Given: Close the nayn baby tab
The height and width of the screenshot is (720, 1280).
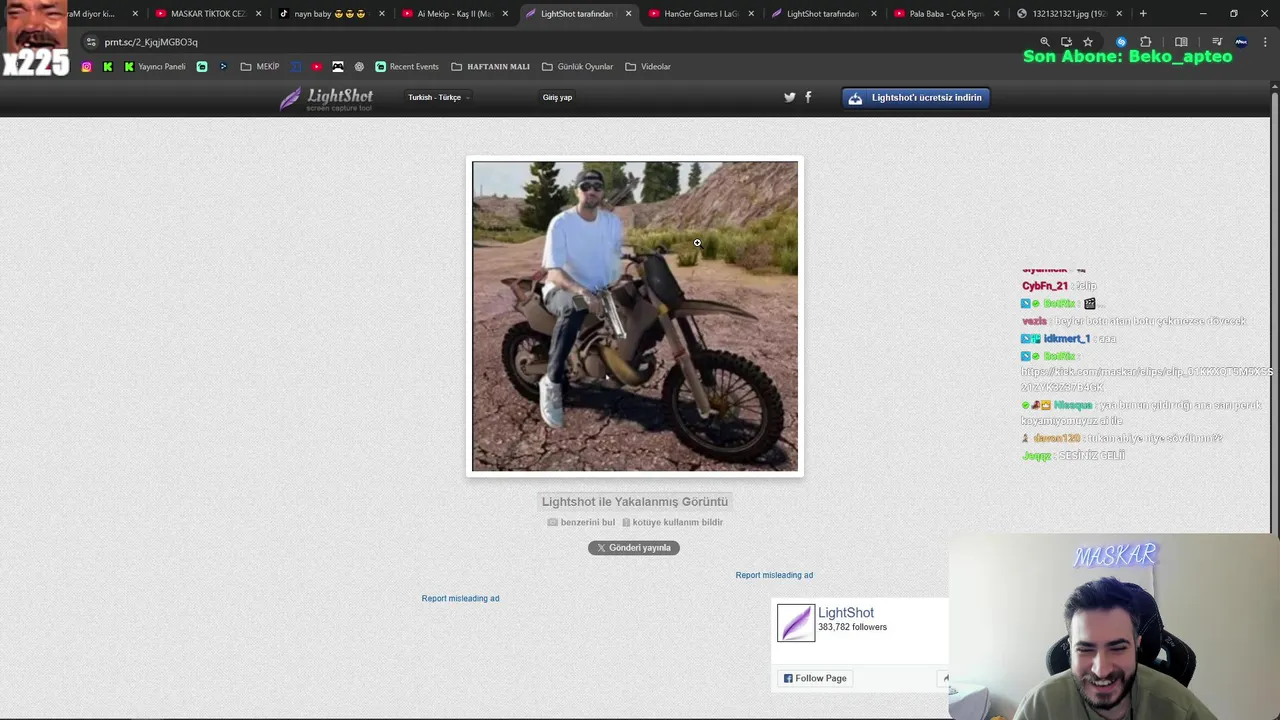Looking at the screenshot, I should [382, 14].
